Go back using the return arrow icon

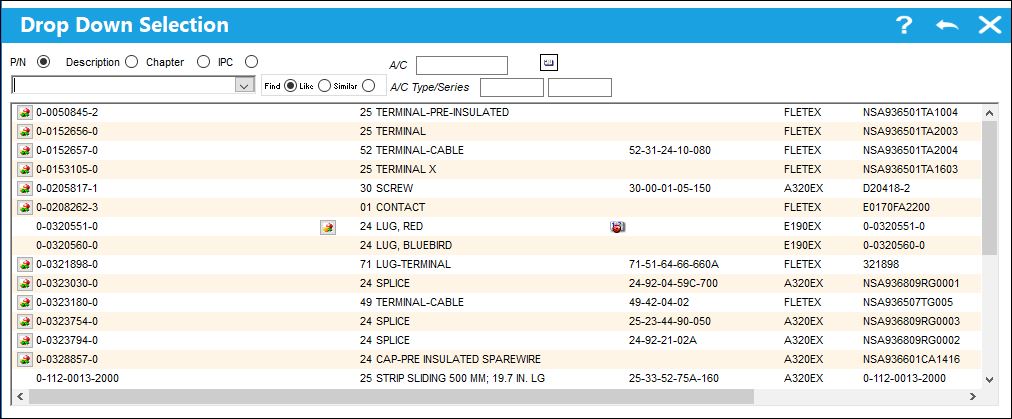pyautogui.click(x=947, y=25)
